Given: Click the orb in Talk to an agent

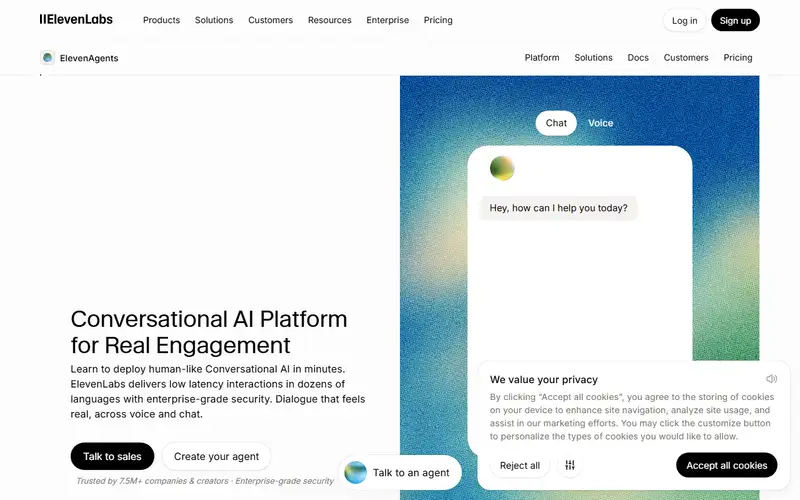Looking at the screenshot, I should tap(356, 472).
